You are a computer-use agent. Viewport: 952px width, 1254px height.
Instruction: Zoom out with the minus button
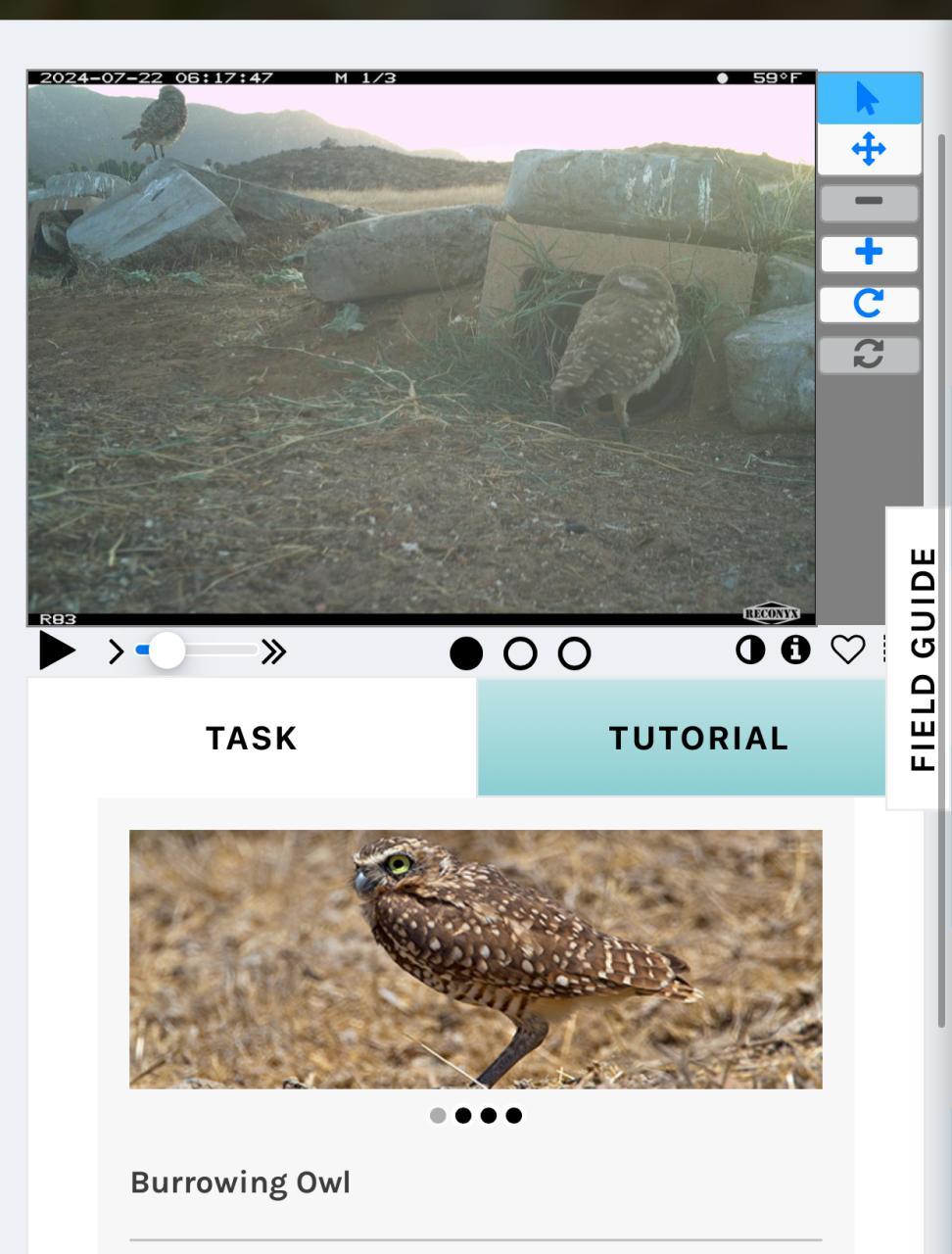[870, 202]
